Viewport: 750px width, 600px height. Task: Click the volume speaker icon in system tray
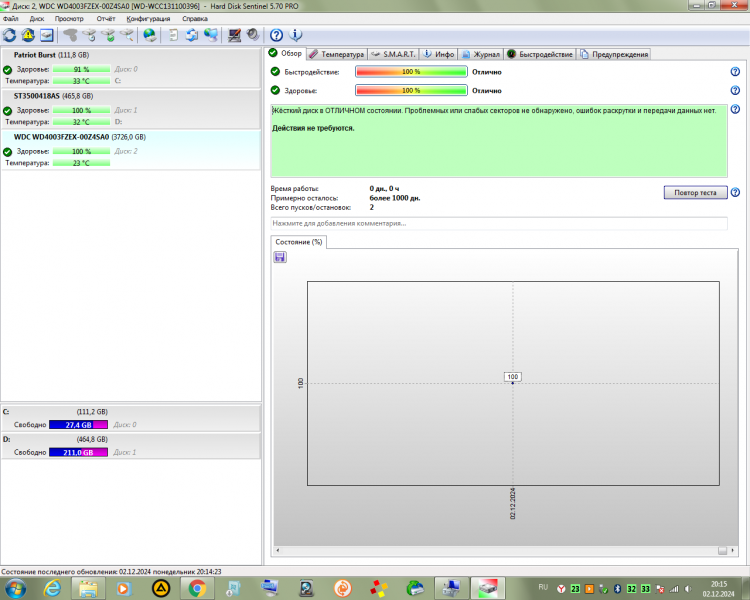click(688, 589)
